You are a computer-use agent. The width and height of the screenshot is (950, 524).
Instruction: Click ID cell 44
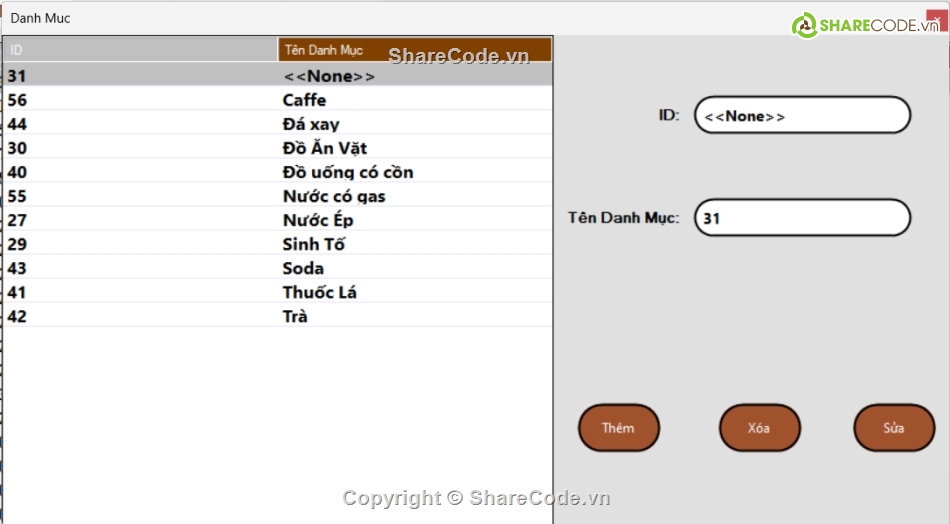pyautogui.click(x=140, y=124)
